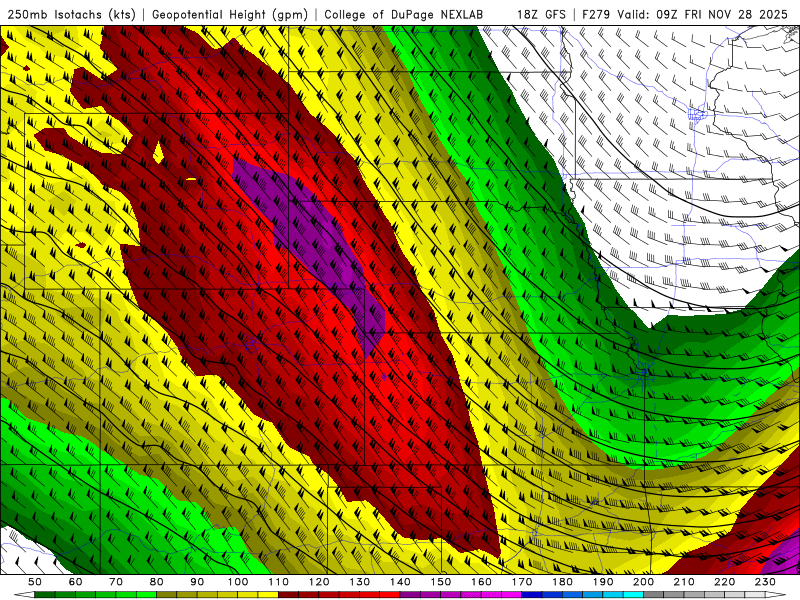Click the "18Z GFS" model run label
Image resolution: width=800 pixels, height=600 pixels.
pyautogui.click(x=541, y=15)
